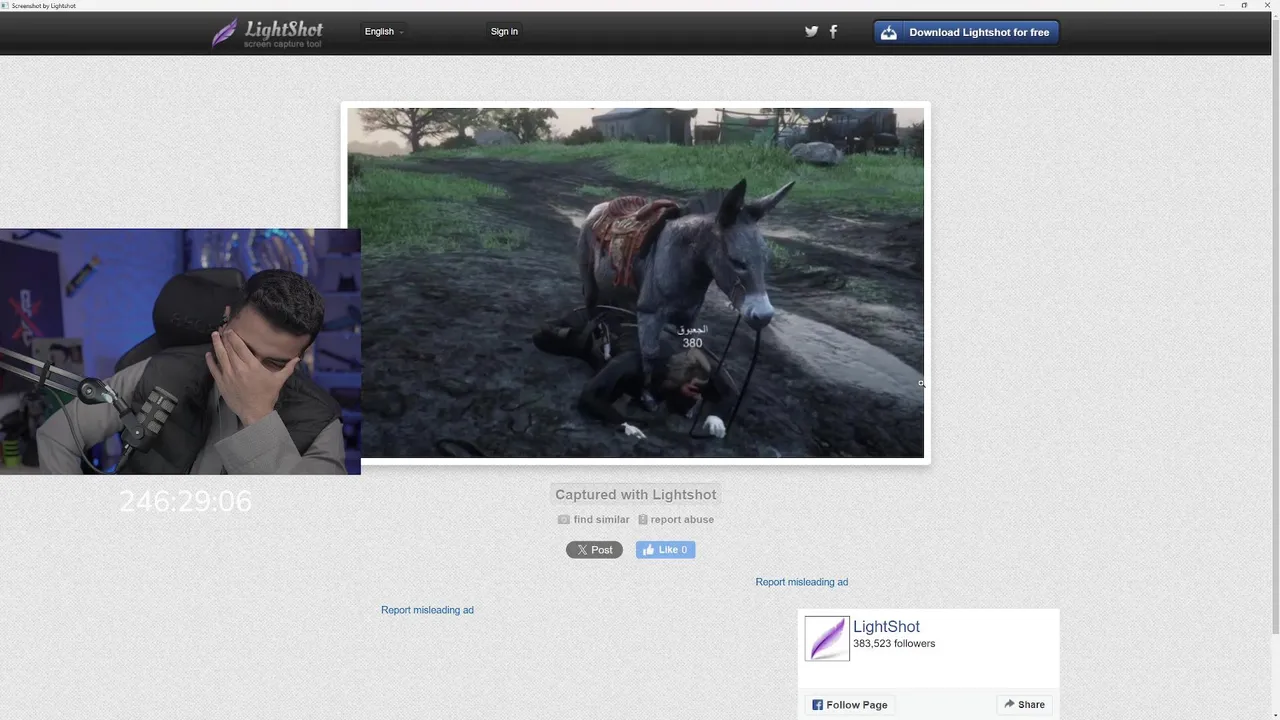The image size is (1280, 720).
Task: Click the 383,523 followers text
Action: point(894,644)
